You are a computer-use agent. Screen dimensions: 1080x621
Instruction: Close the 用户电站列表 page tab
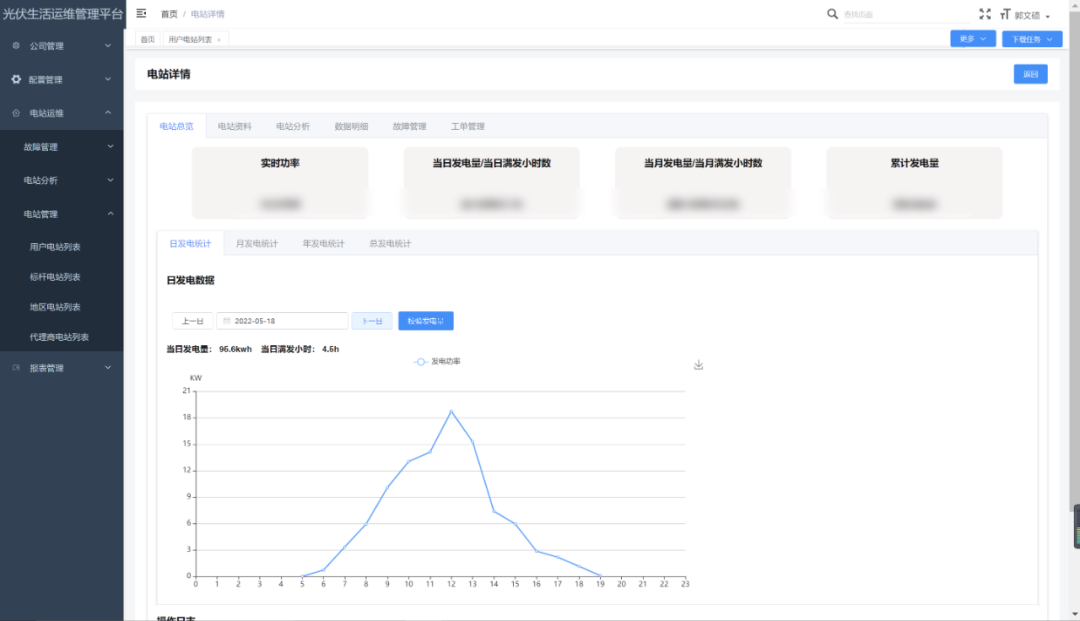[x=219, y=40]
